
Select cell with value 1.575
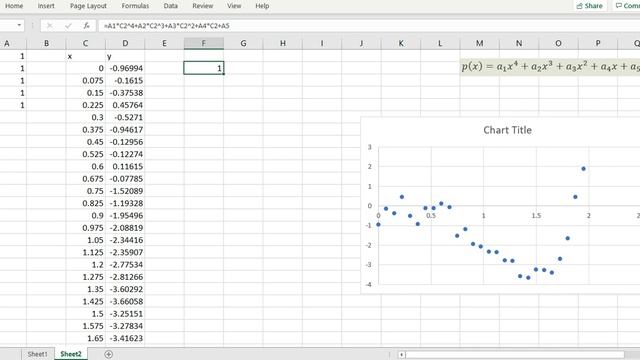85,326
